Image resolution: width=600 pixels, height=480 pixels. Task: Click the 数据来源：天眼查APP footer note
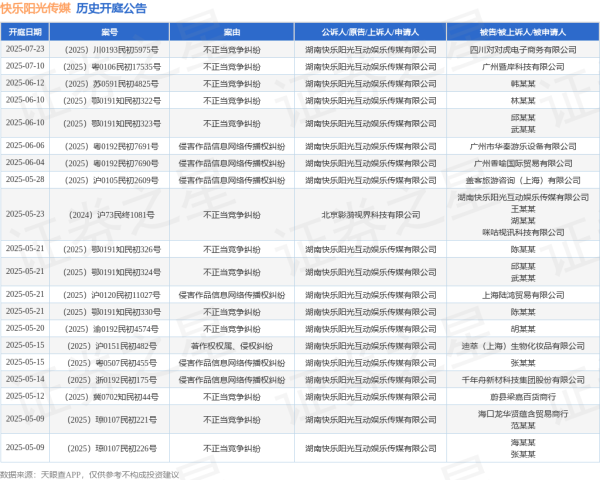[90, 475]
